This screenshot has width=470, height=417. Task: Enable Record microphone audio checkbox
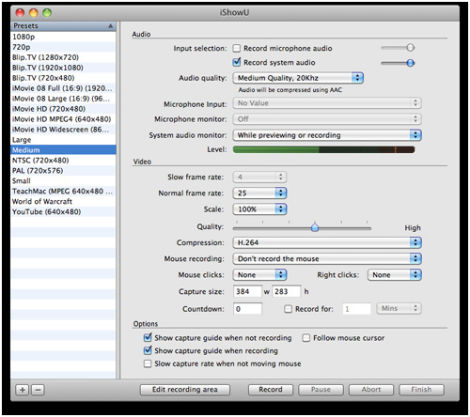pyautogui.click(x=236, y=48)
